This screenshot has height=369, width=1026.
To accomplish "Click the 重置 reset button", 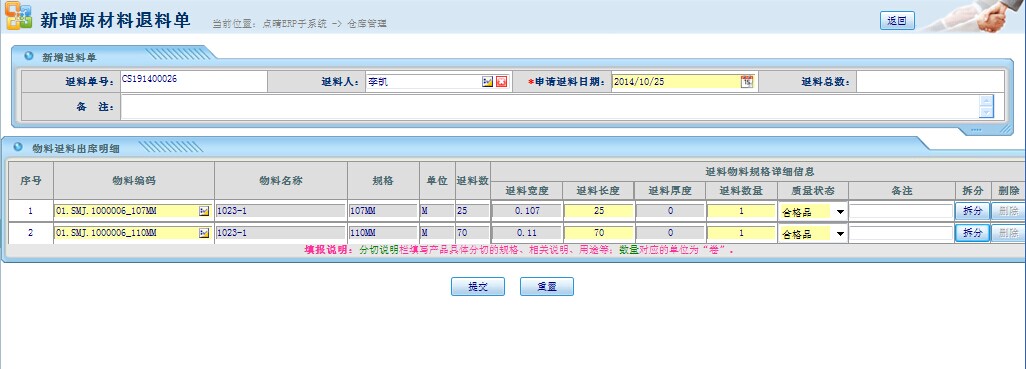I will coord(547,287).
